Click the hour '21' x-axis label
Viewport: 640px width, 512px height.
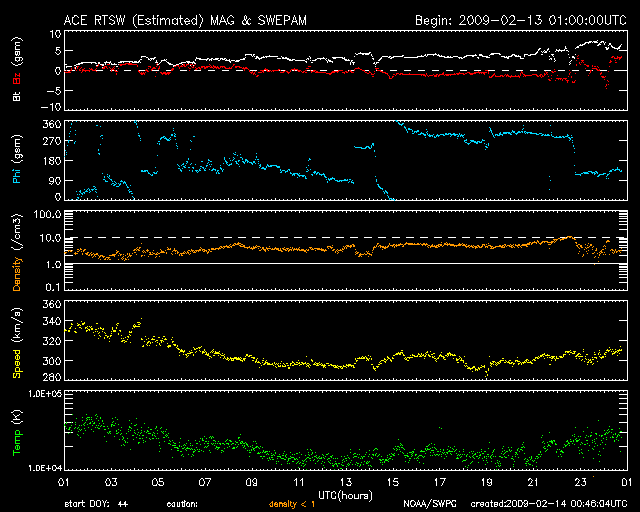tap(533, 483)
